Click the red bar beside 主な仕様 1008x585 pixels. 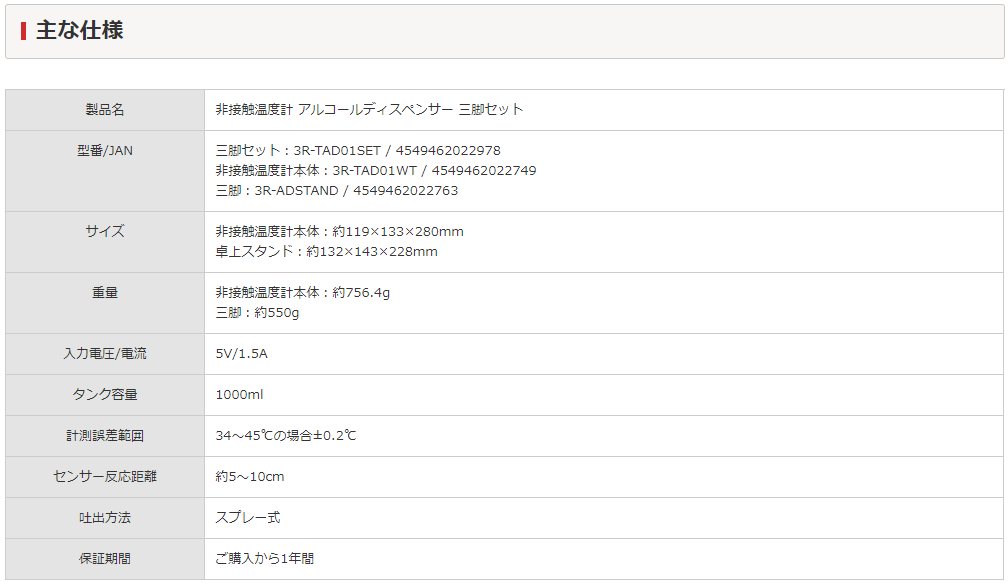tap(23, 31)
